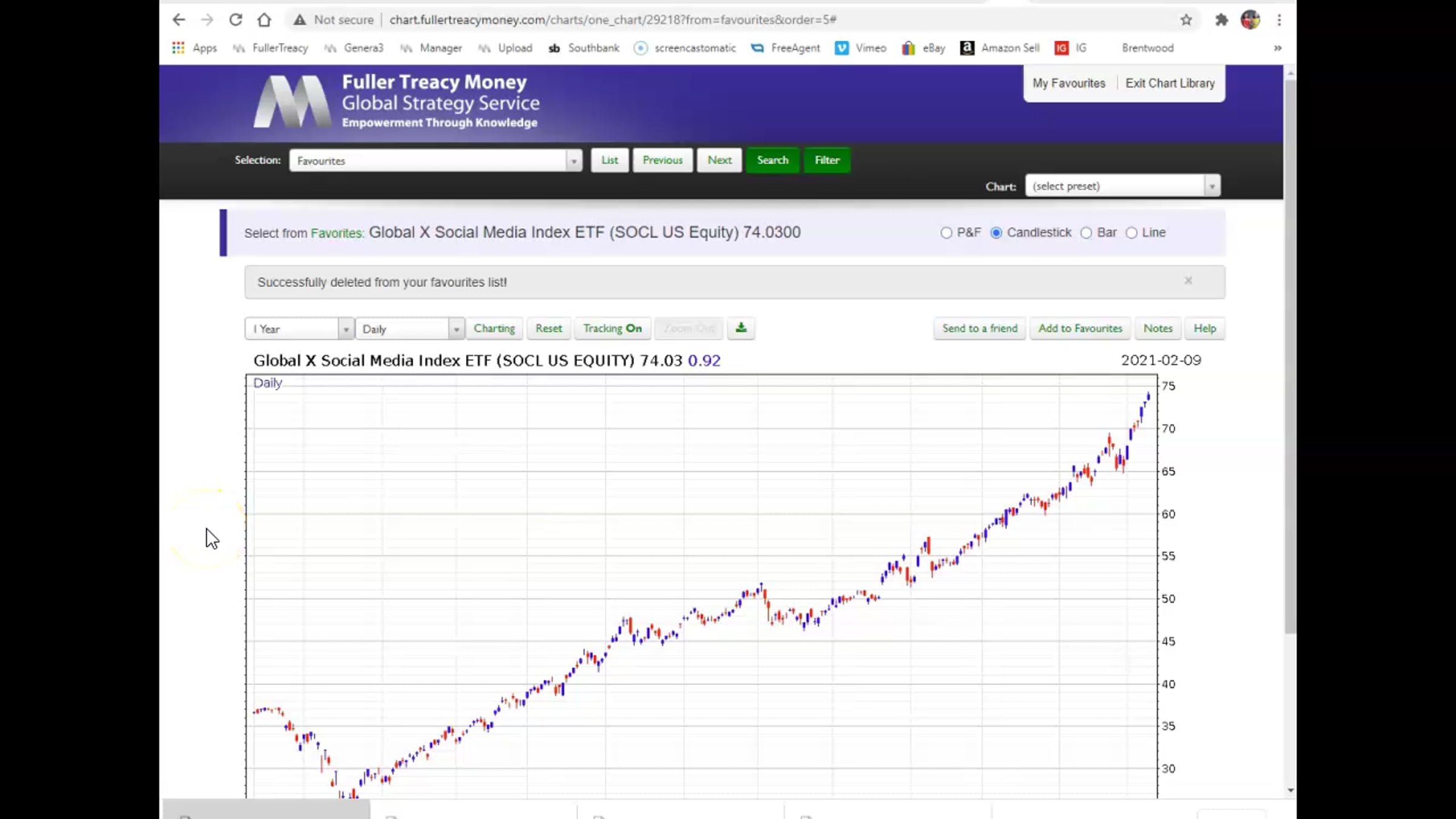Open the Notes button
Screen dimensions: 1456x819
[1158, 328]
